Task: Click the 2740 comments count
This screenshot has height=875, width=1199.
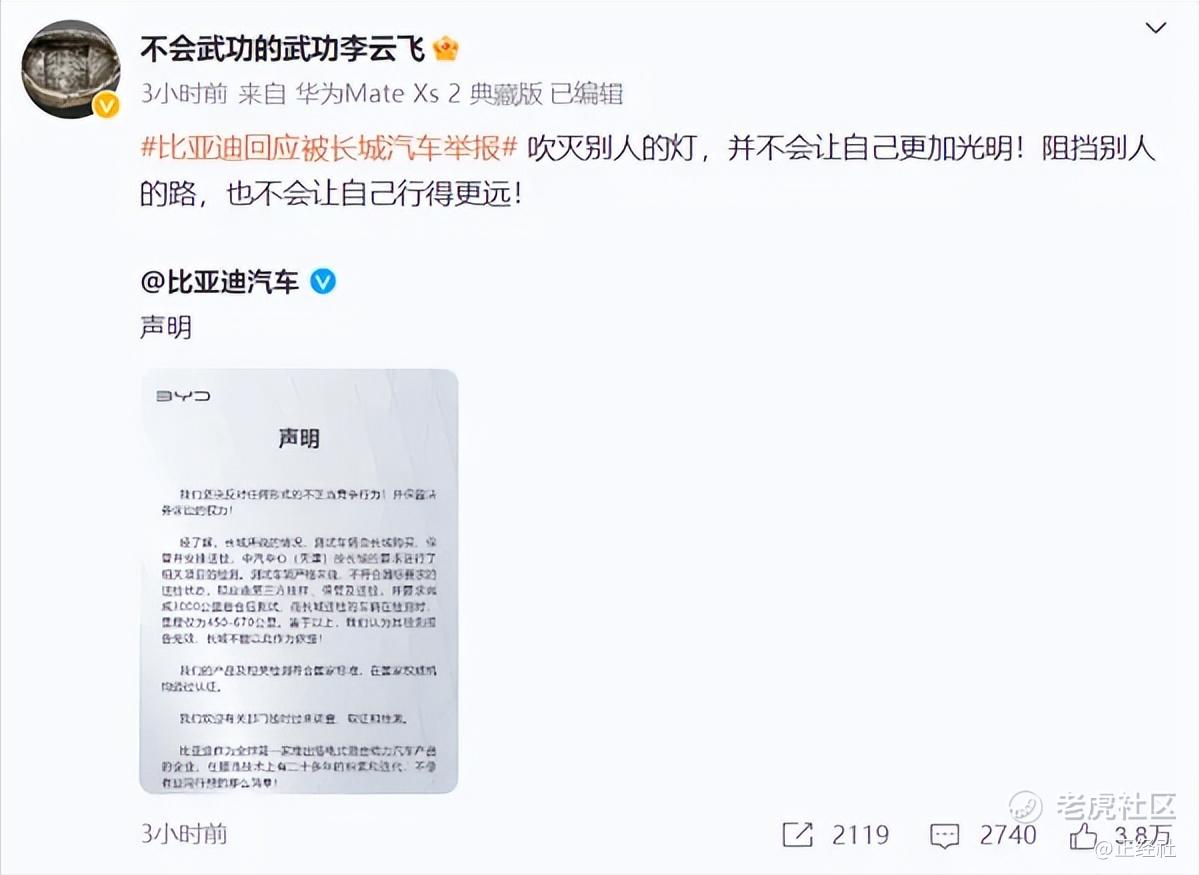Action: pyautogui.click(x=1008, y=834)
